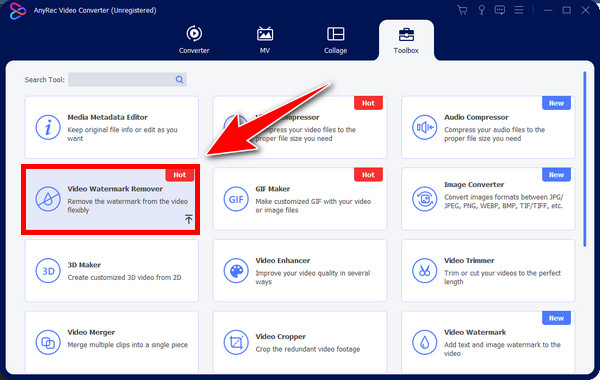Open Video Watermark Remover title
Image resolution: width=600 pixels, height=380 pixels.
(x=115, y=189)
